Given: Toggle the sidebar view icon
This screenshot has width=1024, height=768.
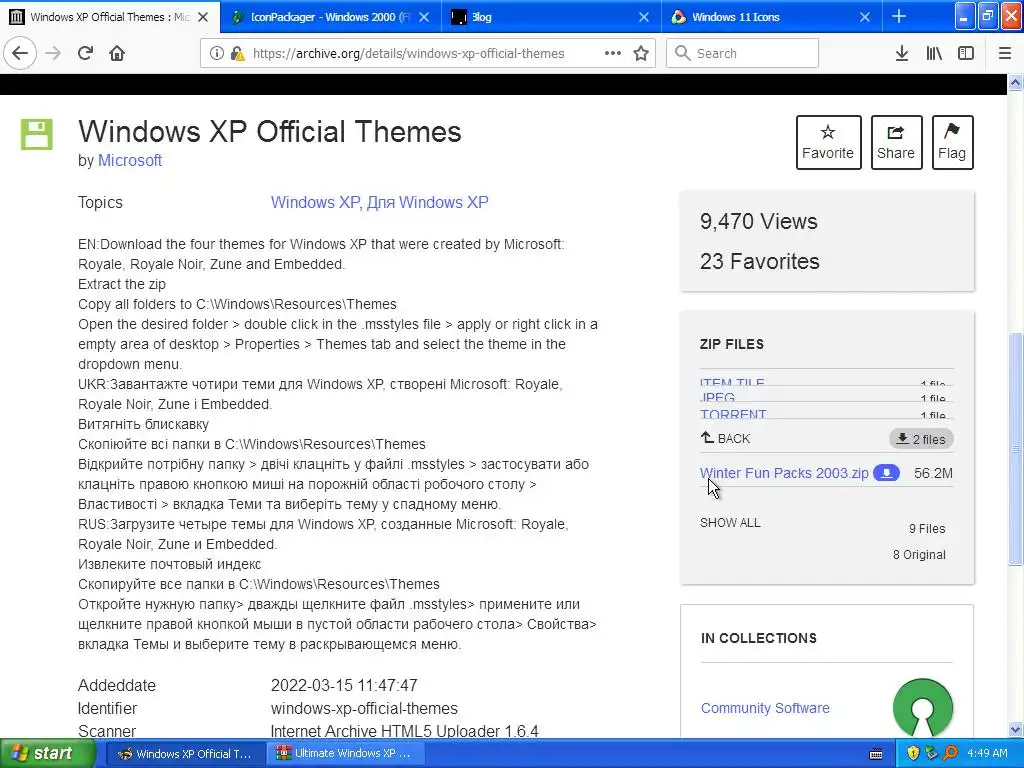Looking at the screenshot, I should pyautogui.click(x=966, y=53).
